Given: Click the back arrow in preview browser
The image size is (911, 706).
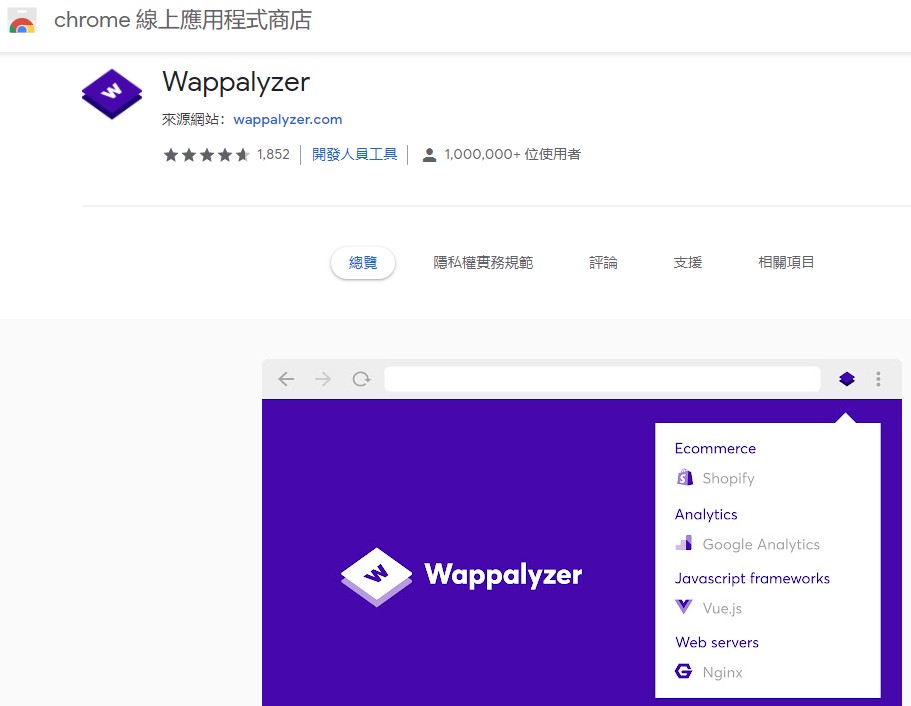Looking at the screenshot, I should click(x=286, y=379).
